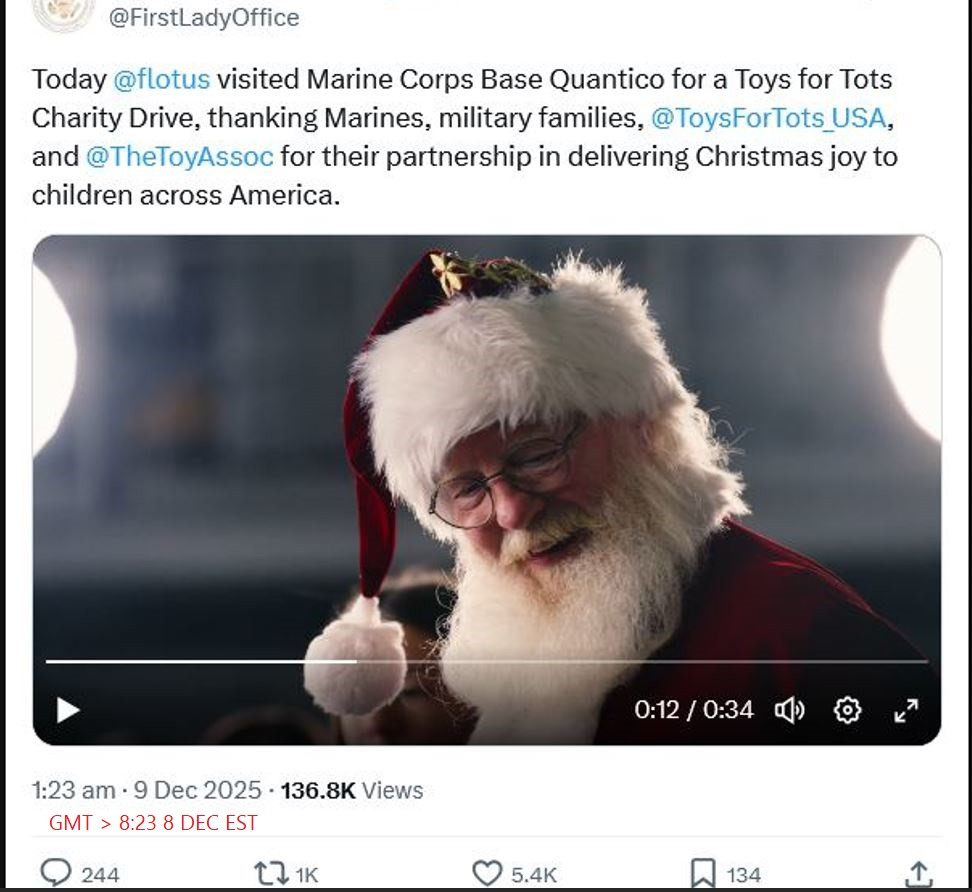Click the 0:12 / 0:34 time display
This screenshot has width=972, height=892.
coord(693,710)
